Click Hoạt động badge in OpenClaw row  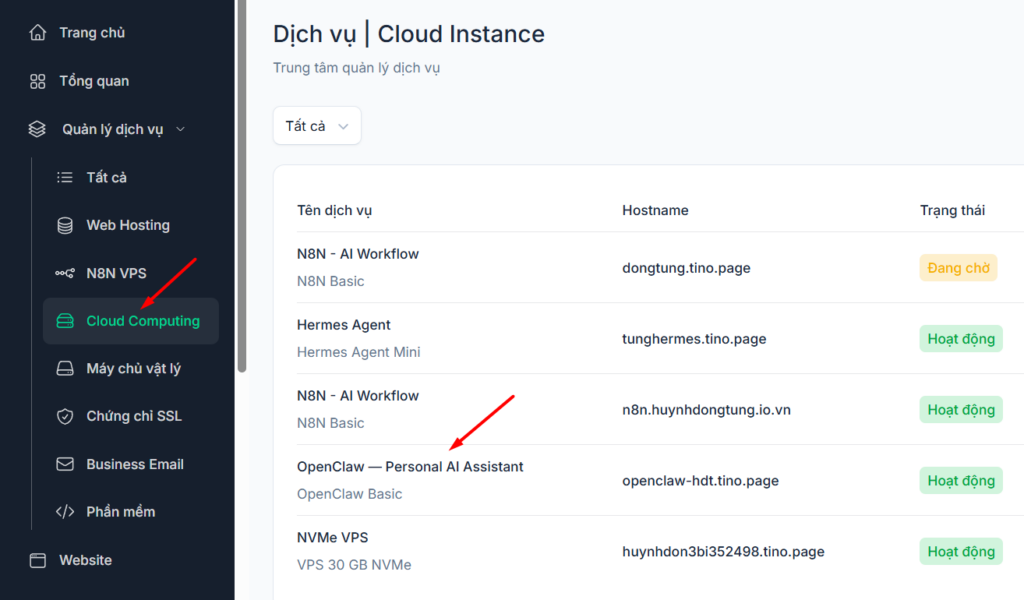tap(961, 481)
